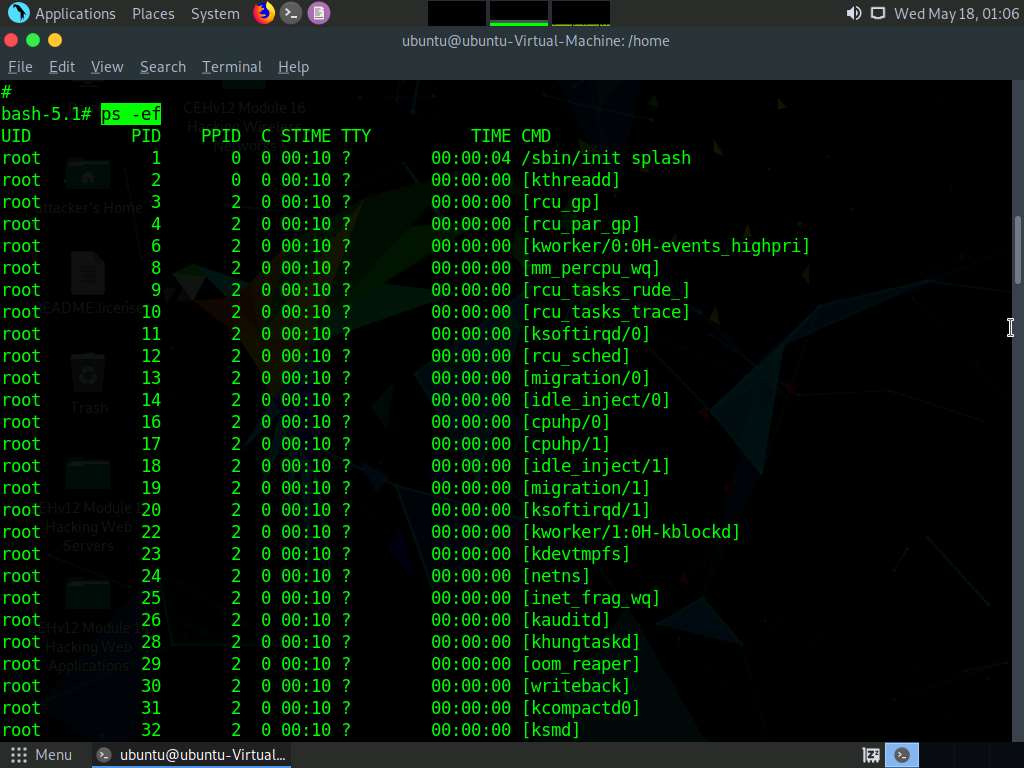Image resolution: width=1024 pixels, height=768 pixels.
Task: Open the clock showing Wed May 18
Action: (956, 14)
